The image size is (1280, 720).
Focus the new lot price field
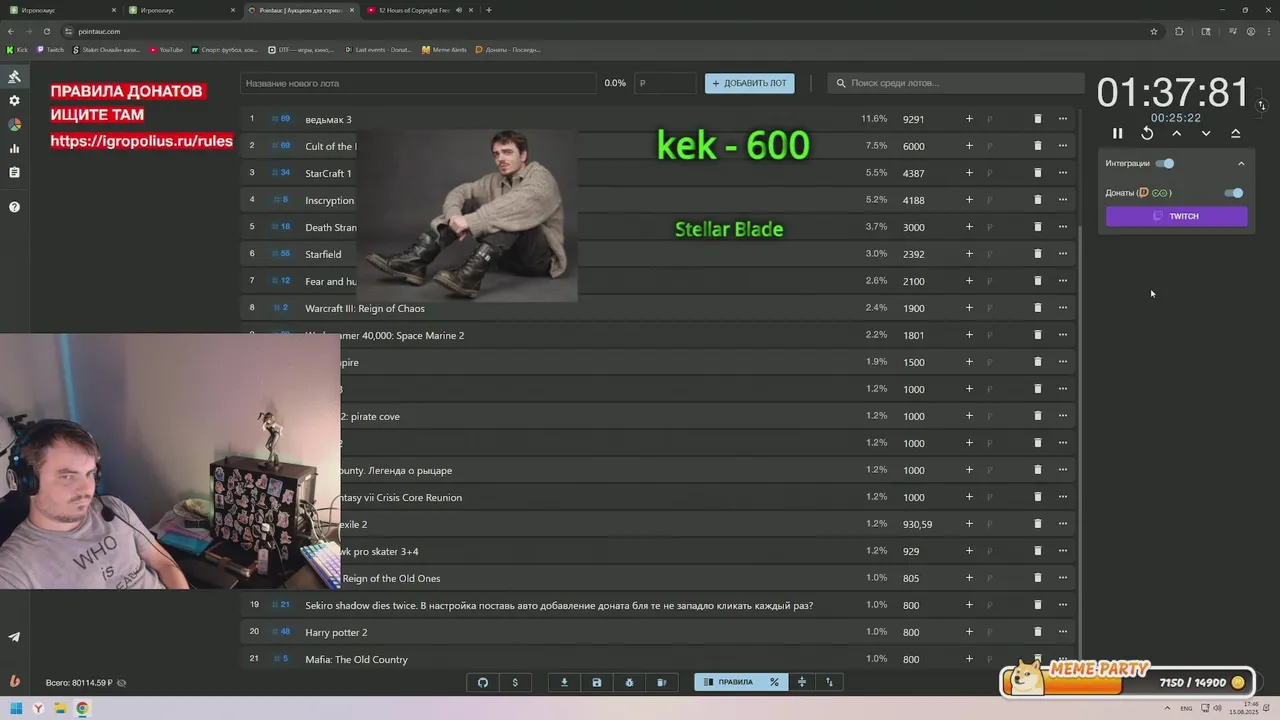(665, 83)
